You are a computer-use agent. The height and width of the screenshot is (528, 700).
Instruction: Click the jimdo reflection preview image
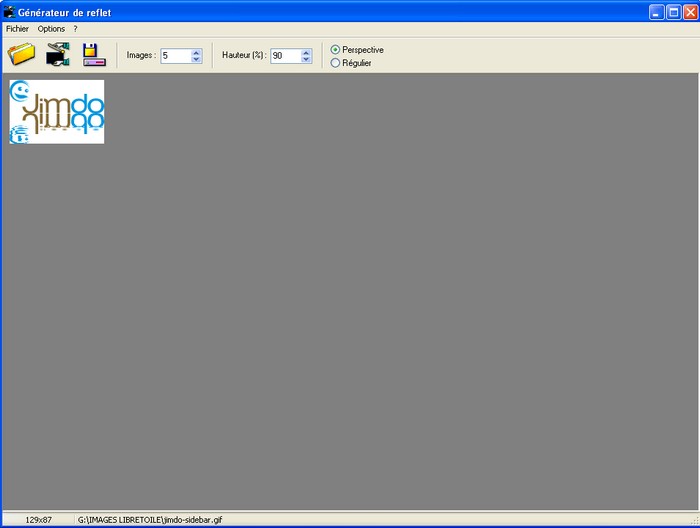pos(57,112)
